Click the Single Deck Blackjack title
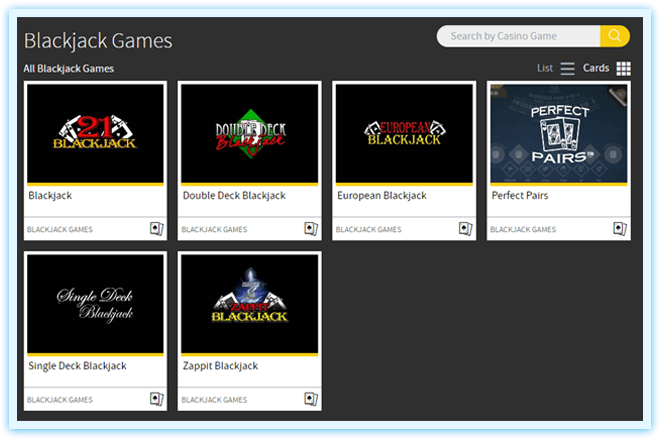 coord(77,366)
